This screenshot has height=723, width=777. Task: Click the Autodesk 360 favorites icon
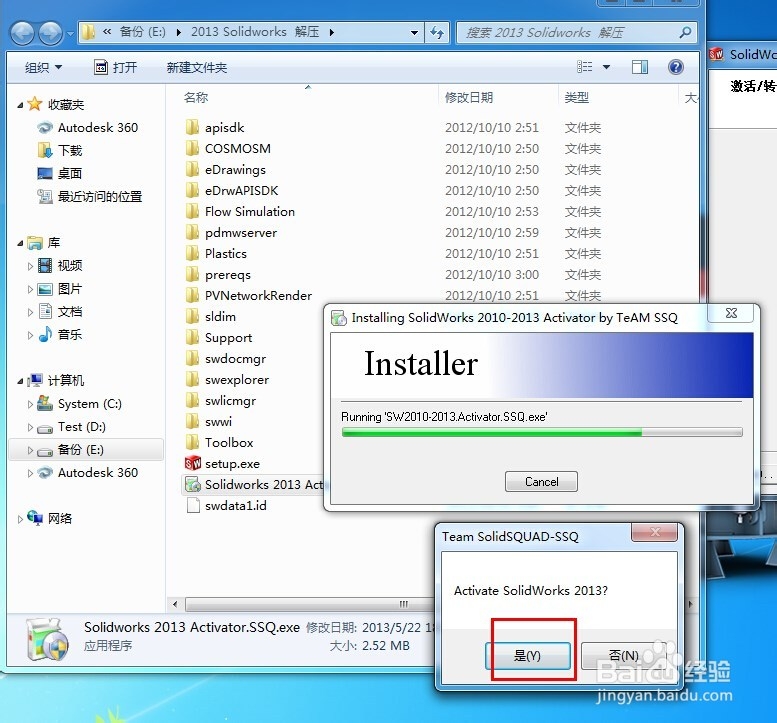pyautogui.click(x=45, y=127)
